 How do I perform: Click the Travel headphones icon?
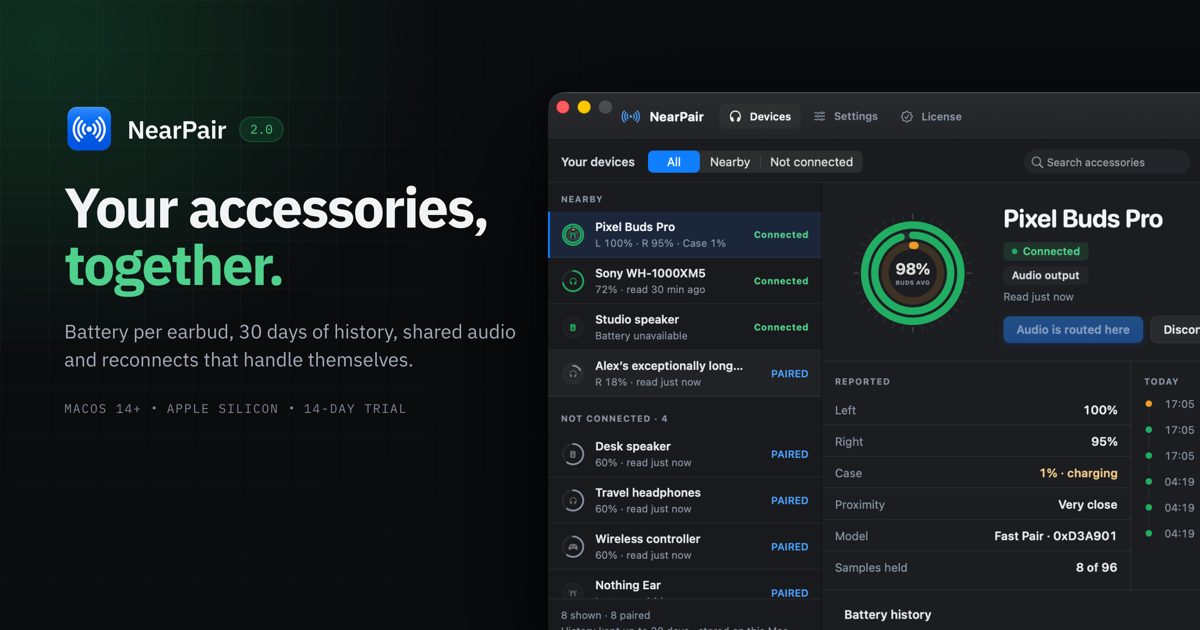[573, 500]
